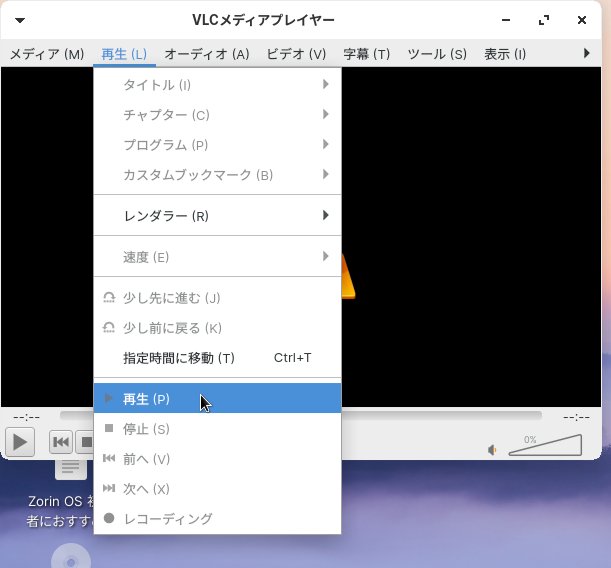
Task: Open the ビデオ (V) menu
Action: click(296, 54)
